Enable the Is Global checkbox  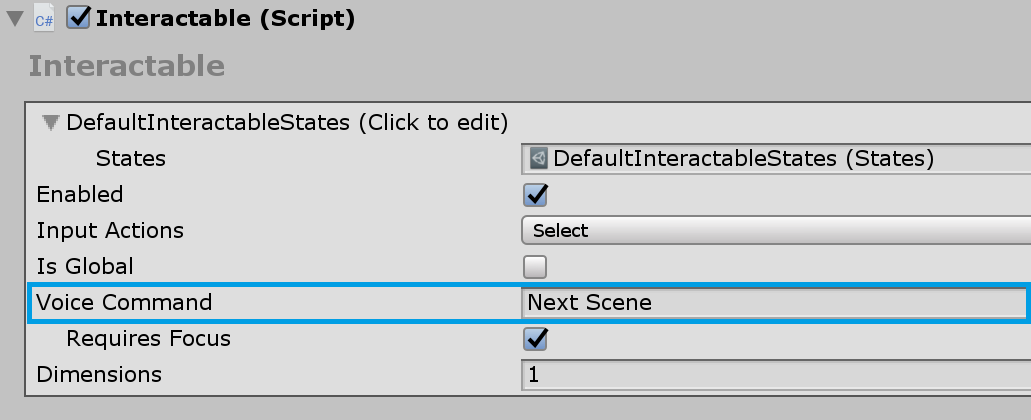coord(536,266)
